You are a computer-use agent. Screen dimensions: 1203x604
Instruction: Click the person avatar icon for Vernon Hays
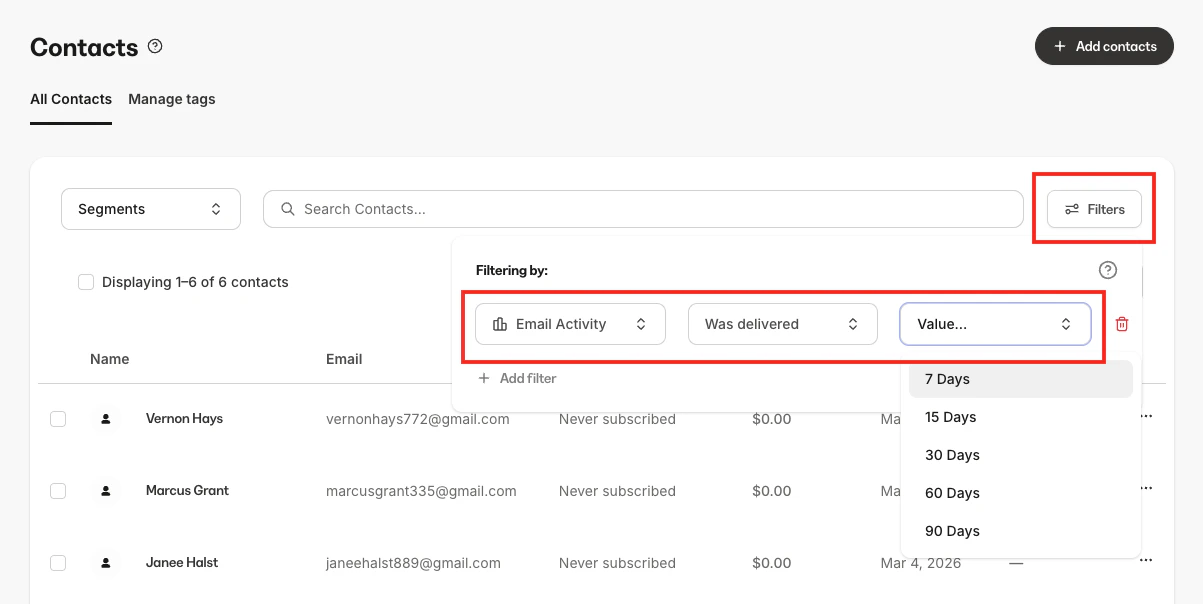click(106, 419)
